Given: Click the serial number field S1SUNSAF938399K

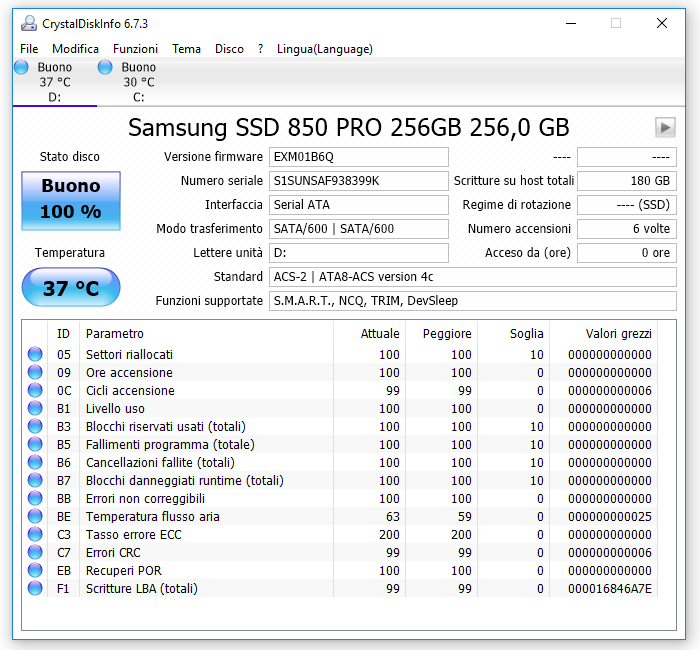Looking at the screenshot, I should click(x=358, y=181).
